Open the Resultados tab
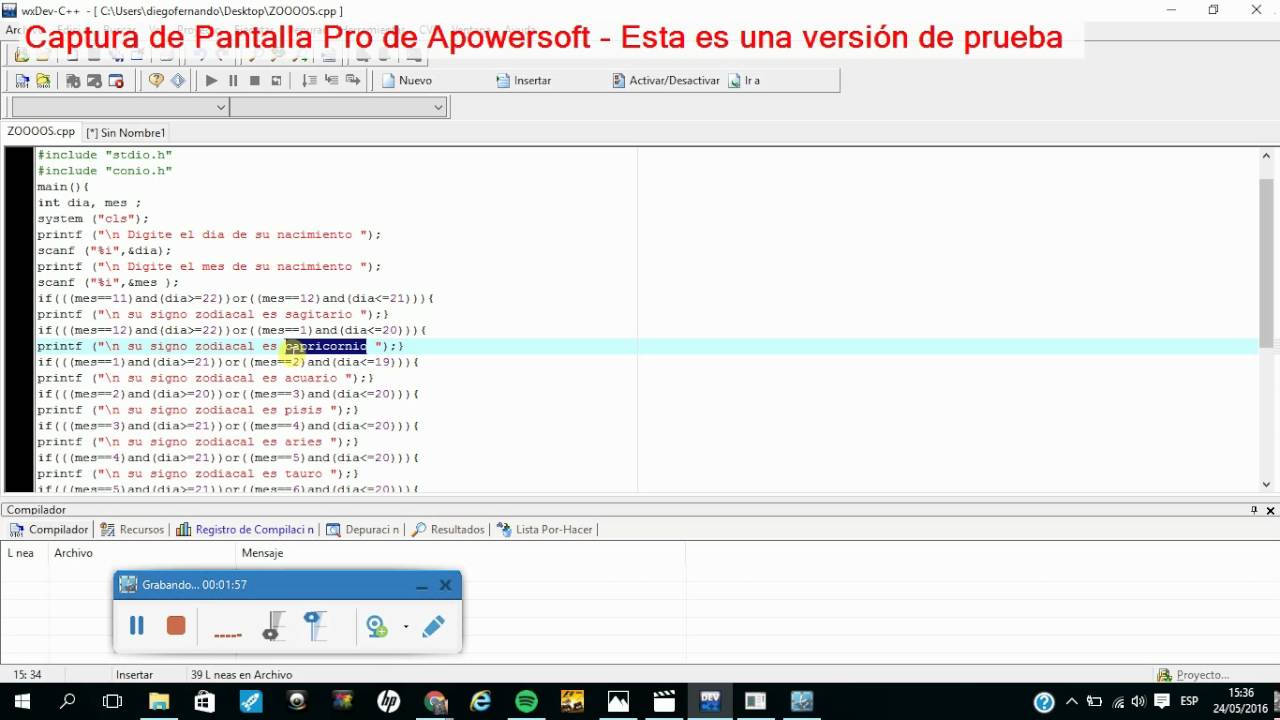The image size is (1280, 720). pyautogui.click(x=448, y=530)
